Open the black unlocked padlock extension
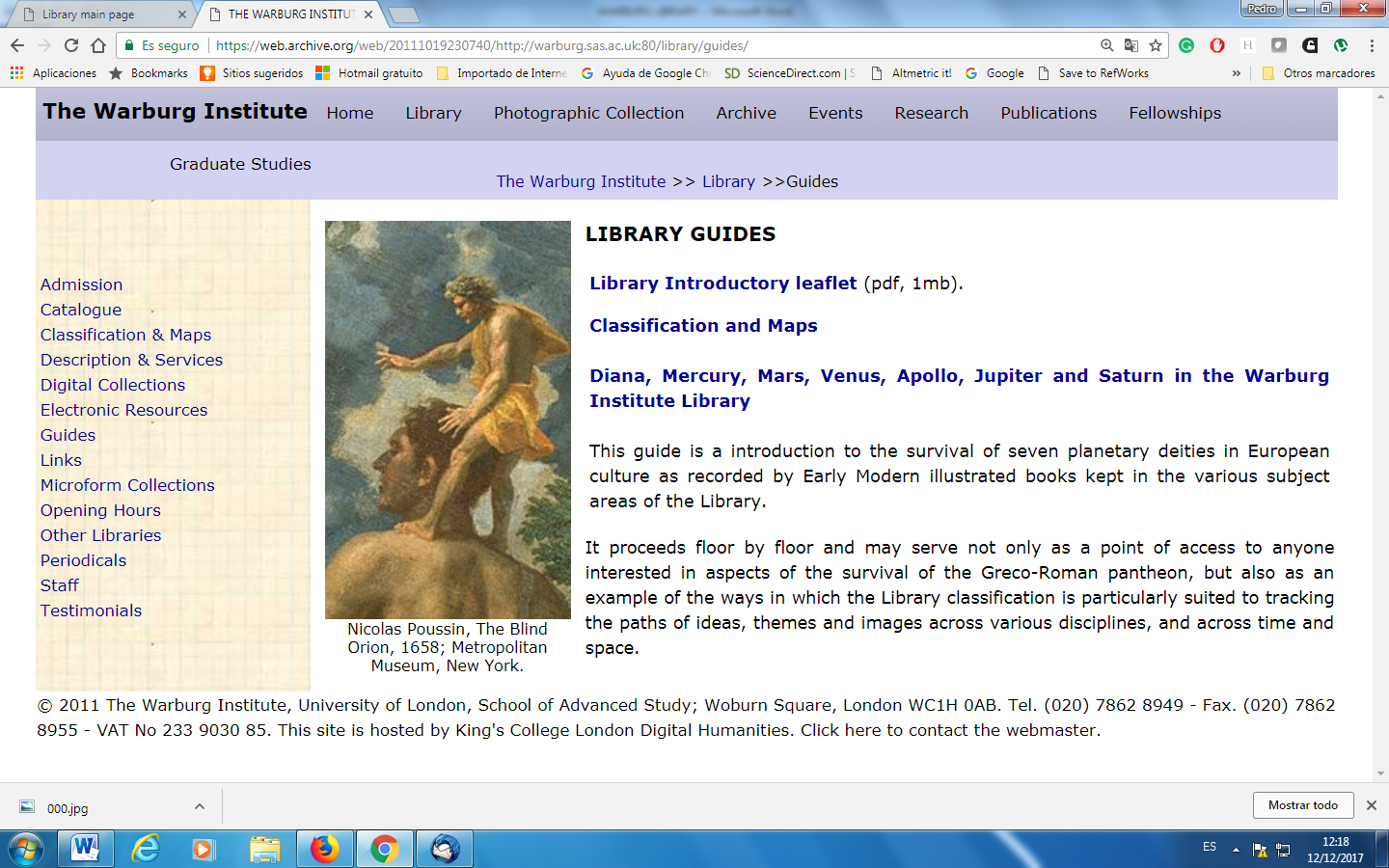1389x868 pixels. pyautogui.click(x=1310, y=45)
